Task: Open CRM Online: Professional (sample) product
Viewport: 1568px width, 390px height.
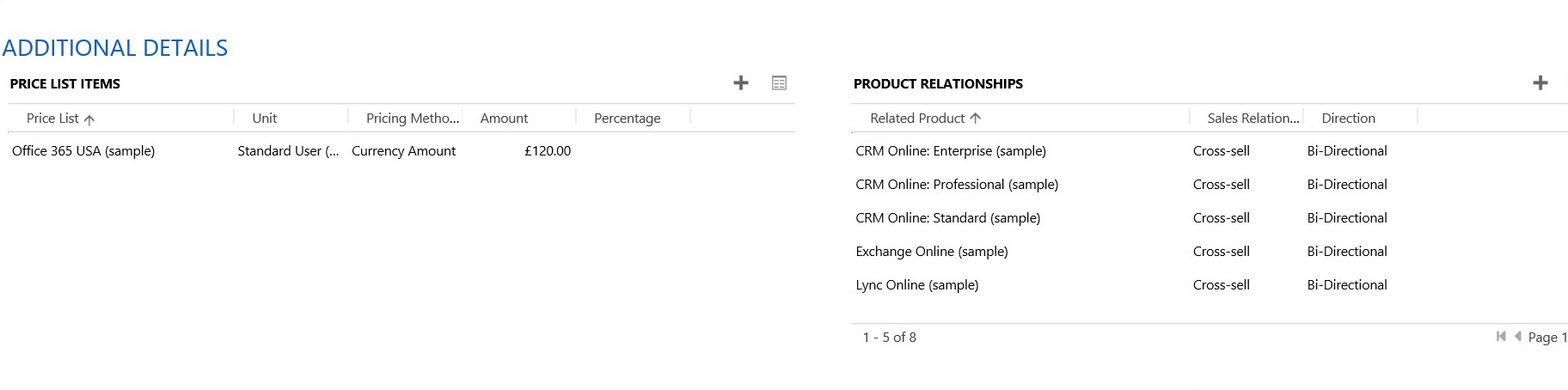Action: [957, 185]
